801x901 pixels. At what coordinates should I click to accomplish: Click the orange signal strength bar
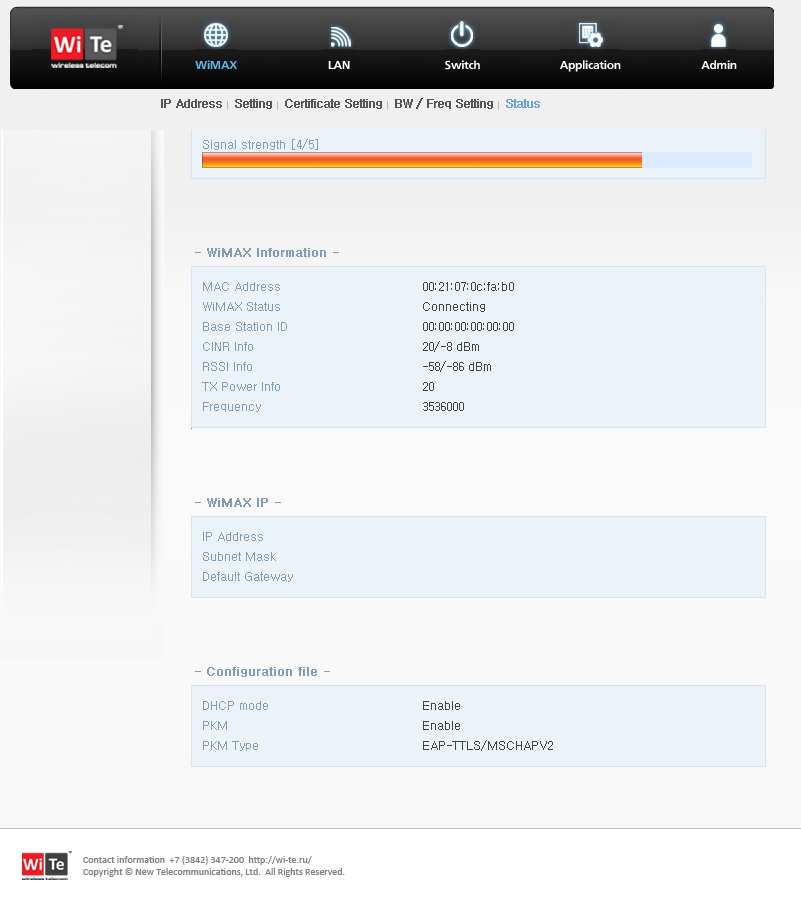tap(422, 160)
